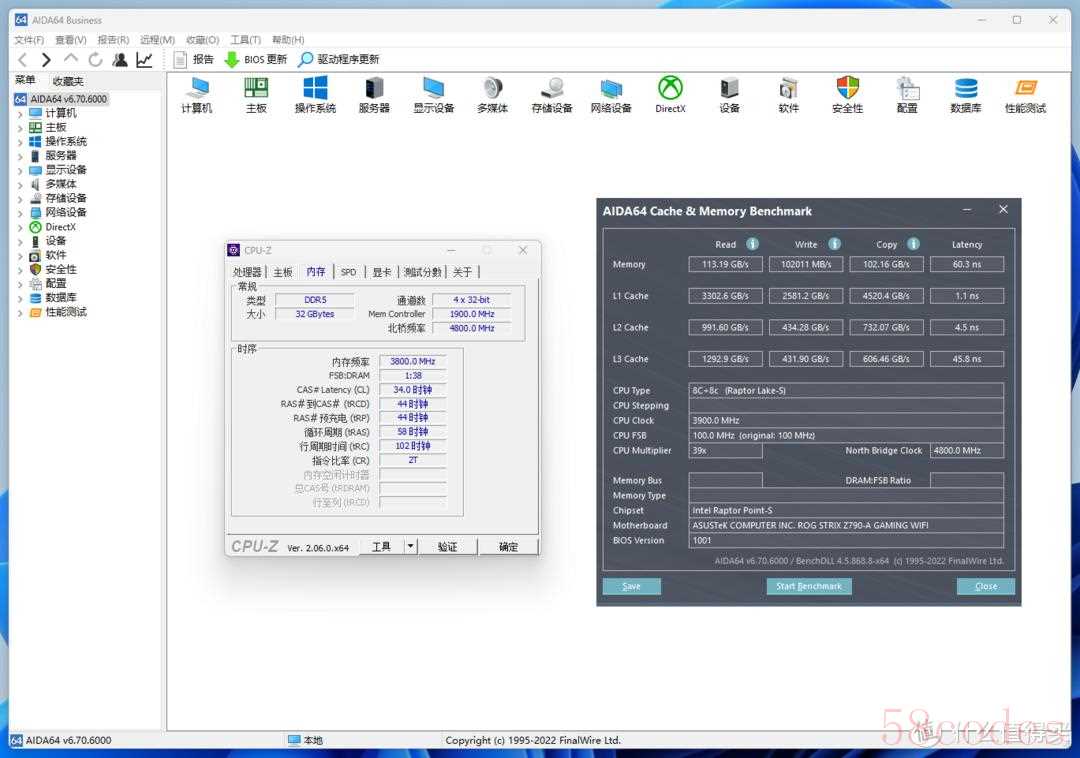Click the 工具 button in CPU-Z
Screen dimensions: 1080x758
pyautogui.click(x=382, y=546)
